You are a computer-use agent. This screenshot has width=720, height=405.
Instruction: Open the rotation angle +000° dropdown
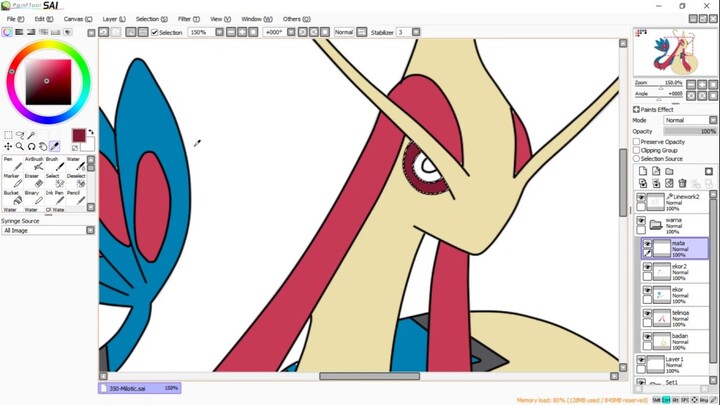pos(291,32)
